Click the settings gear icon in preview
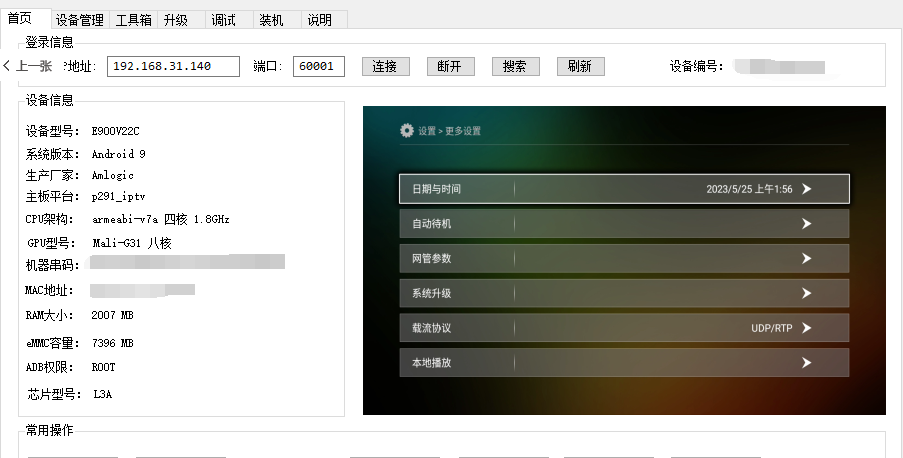 pyautogui.click(x=407, y=130)
